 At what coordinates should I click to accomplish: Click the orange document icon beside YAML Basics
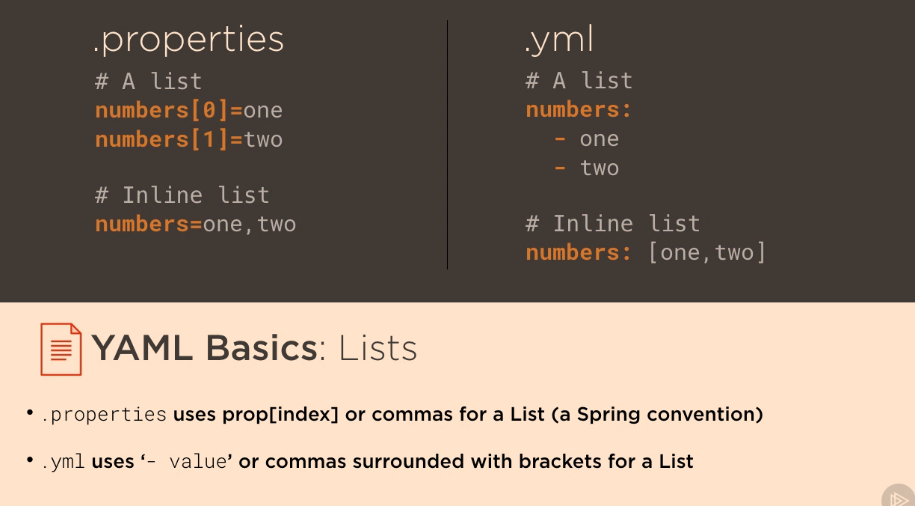point(60,348)
